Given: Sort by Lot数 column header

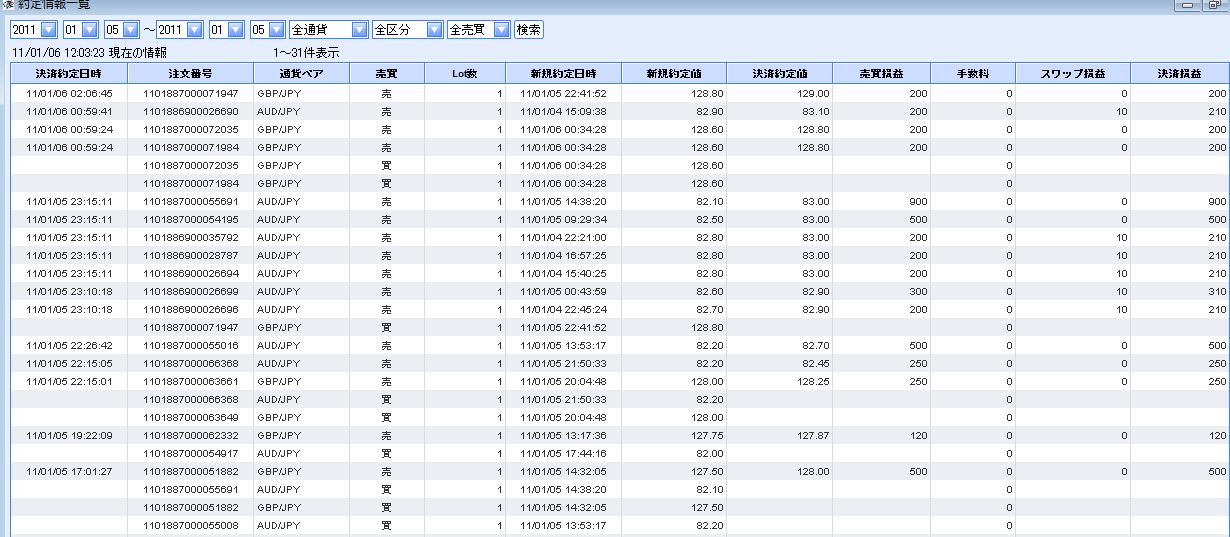Looking at the screenshot, I should [x=464, y=74].
